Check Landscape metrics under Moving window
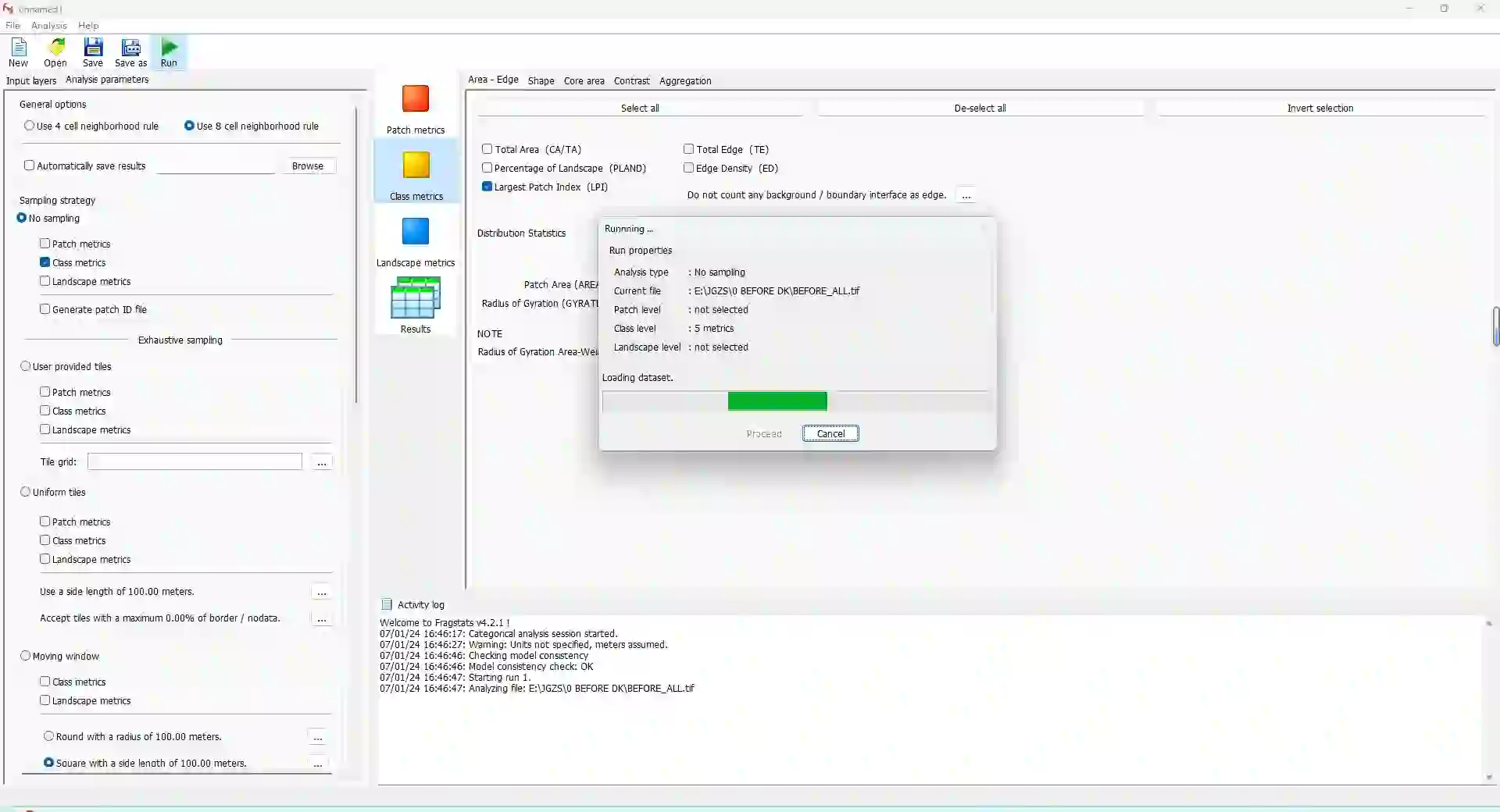Viewport: 1500px width, 812px height. point(45,700)
